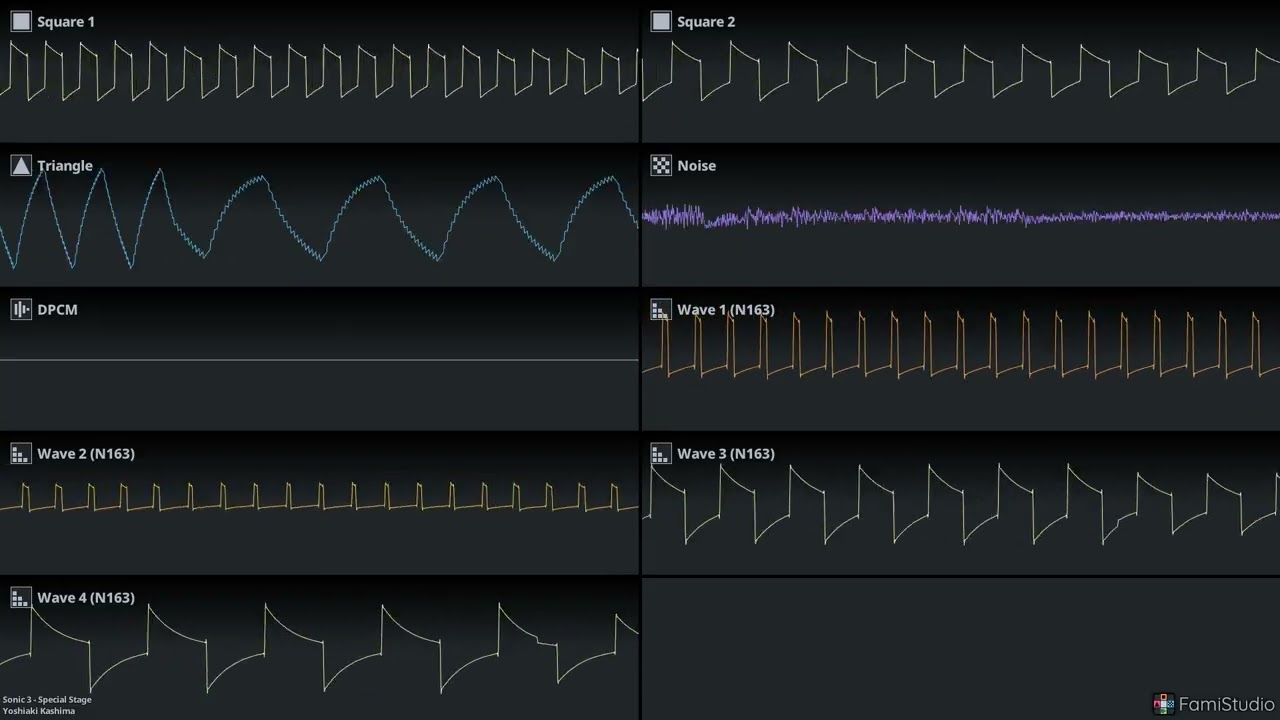The image size is (1280, 720).
Task: Select the "Wave 2 (N163)" label
Action: tap(86, 454)
